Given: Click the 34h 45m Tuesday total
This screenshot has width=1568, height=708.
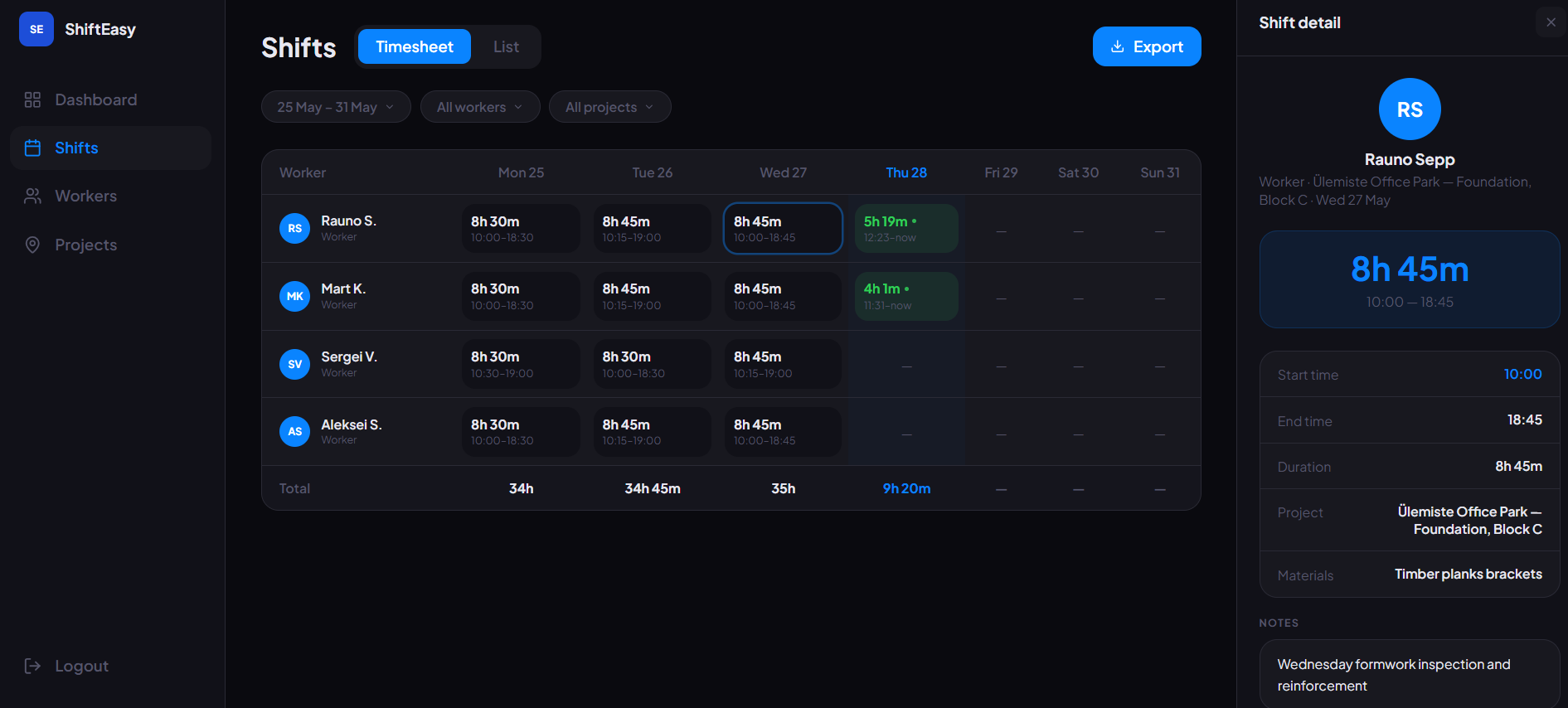Looking at the screenshot, I should (x=652, y=488).
